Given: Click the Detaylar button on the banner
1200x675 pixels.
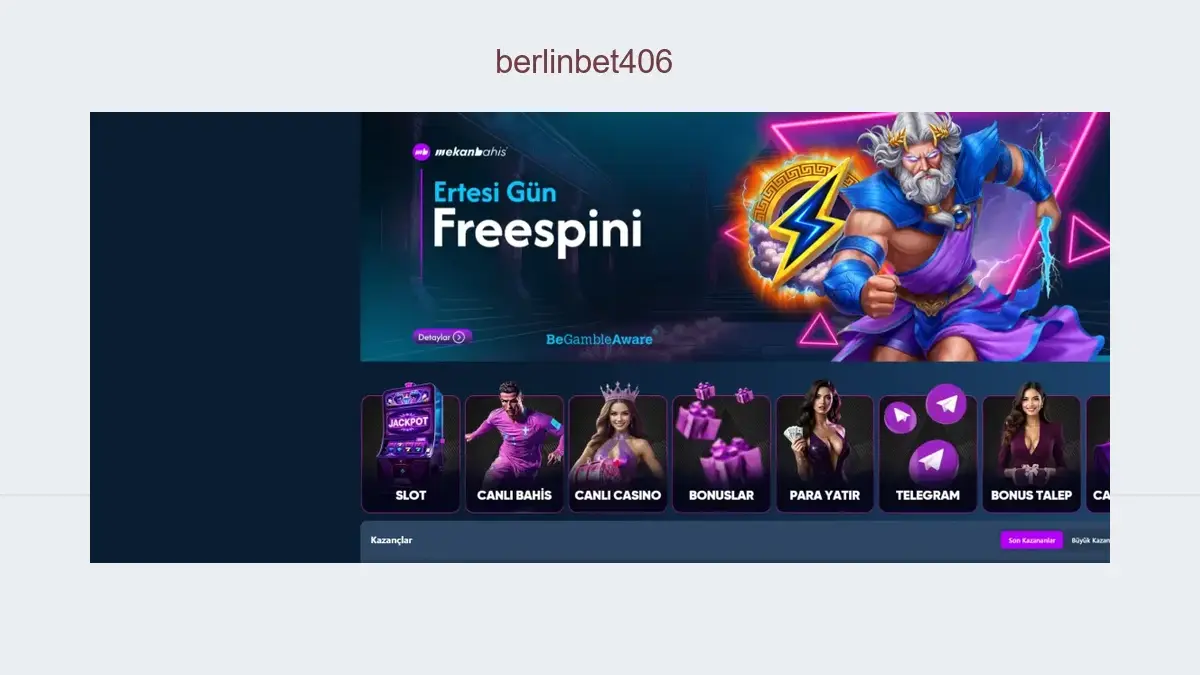Looking at the screenshot, I should tap(442, 337).
